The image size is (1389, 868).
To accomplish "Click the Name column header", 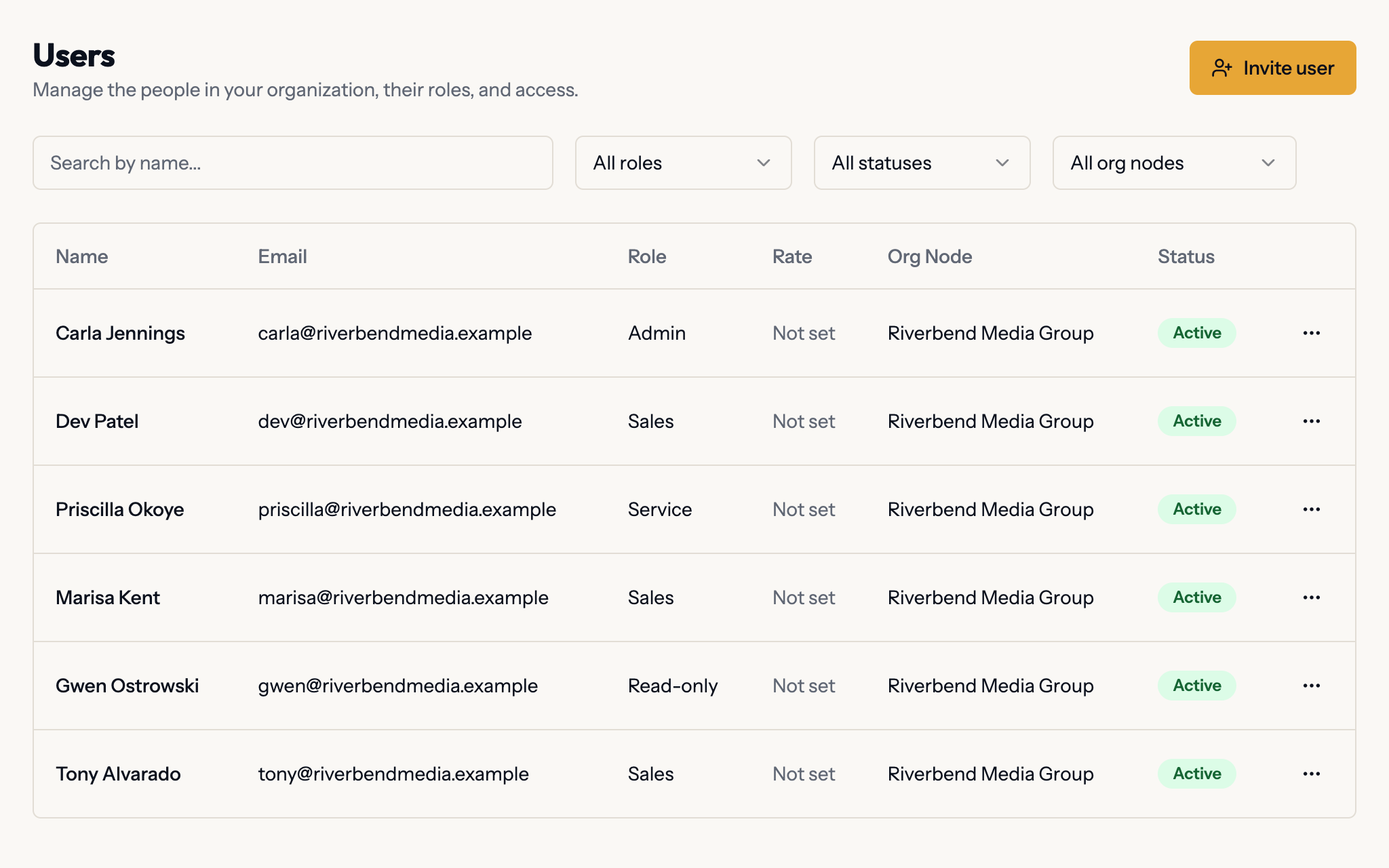I will pos(82,256).
